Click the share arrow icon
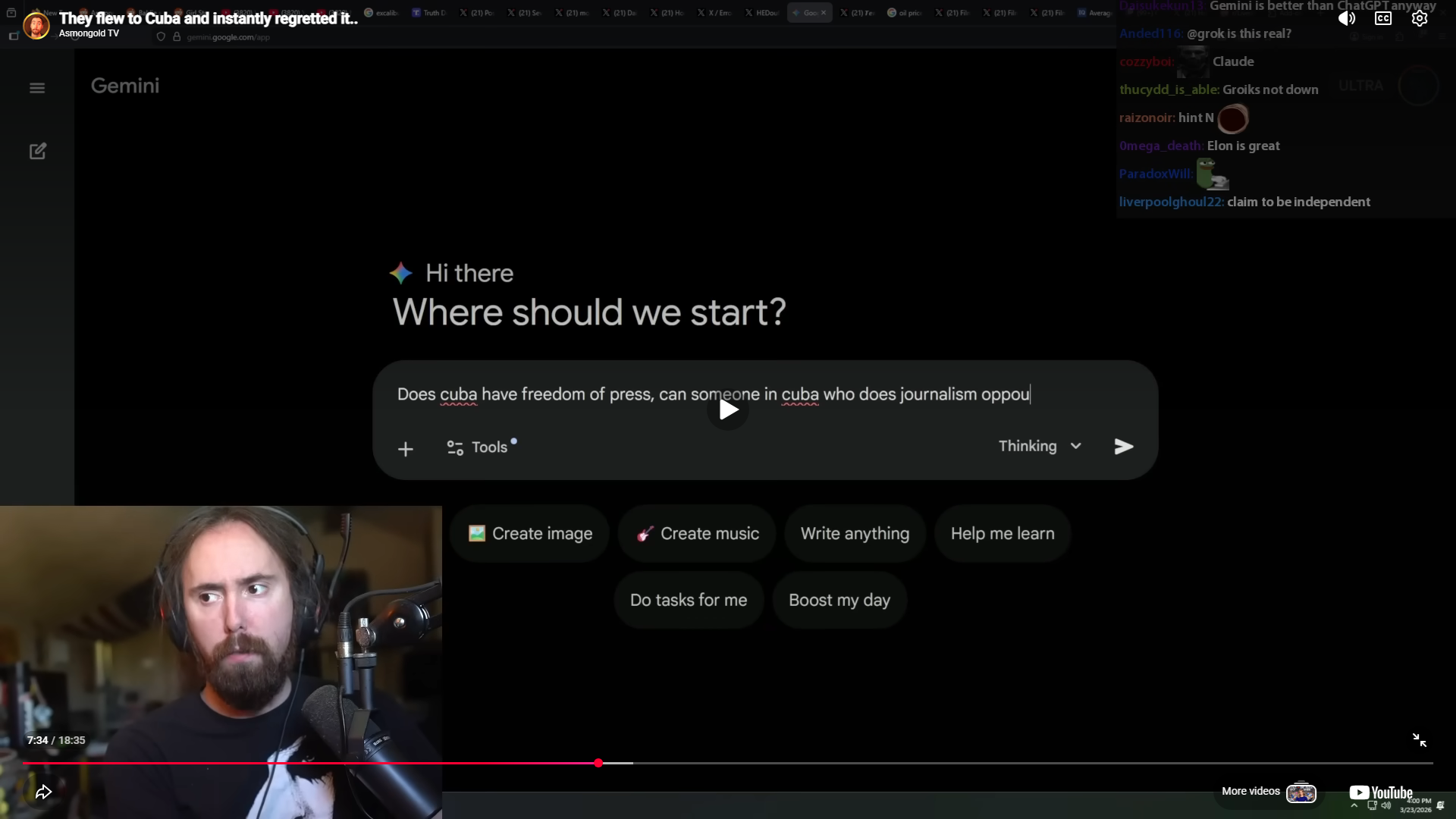1456x819 pixels. (x=43, y=792)
